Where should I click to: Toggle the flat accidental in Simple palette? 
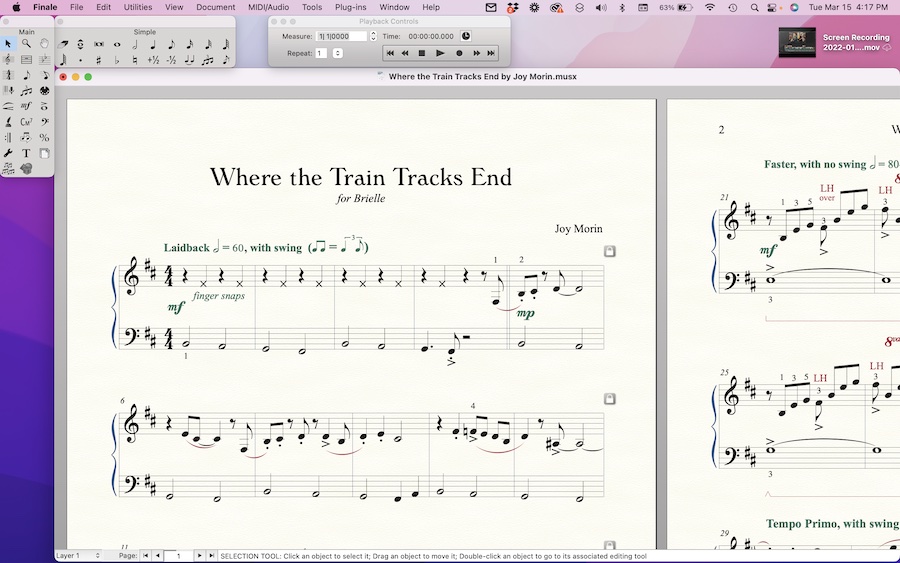point(117,61)
